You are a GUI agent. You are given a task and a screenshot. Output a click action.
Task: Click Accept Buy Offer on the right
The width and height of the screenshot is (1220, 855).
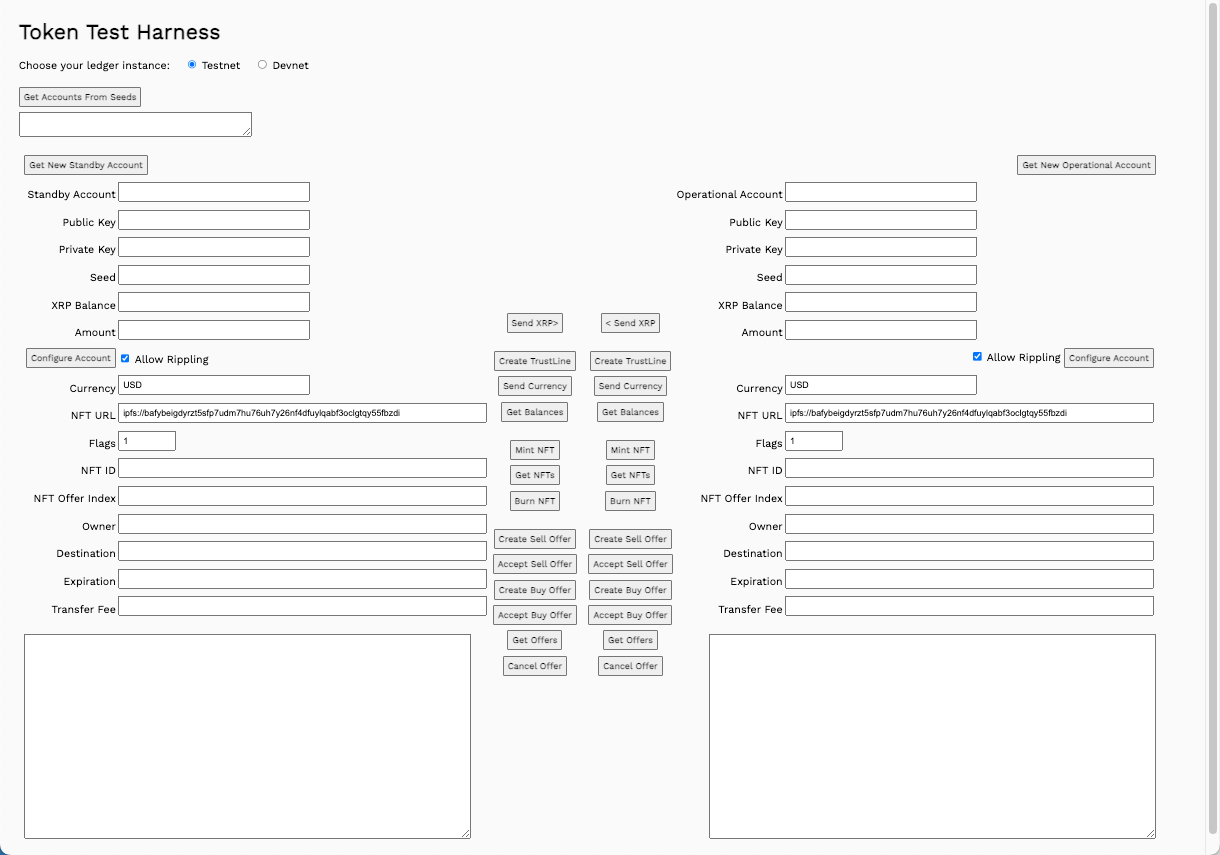tap(629, 614)
